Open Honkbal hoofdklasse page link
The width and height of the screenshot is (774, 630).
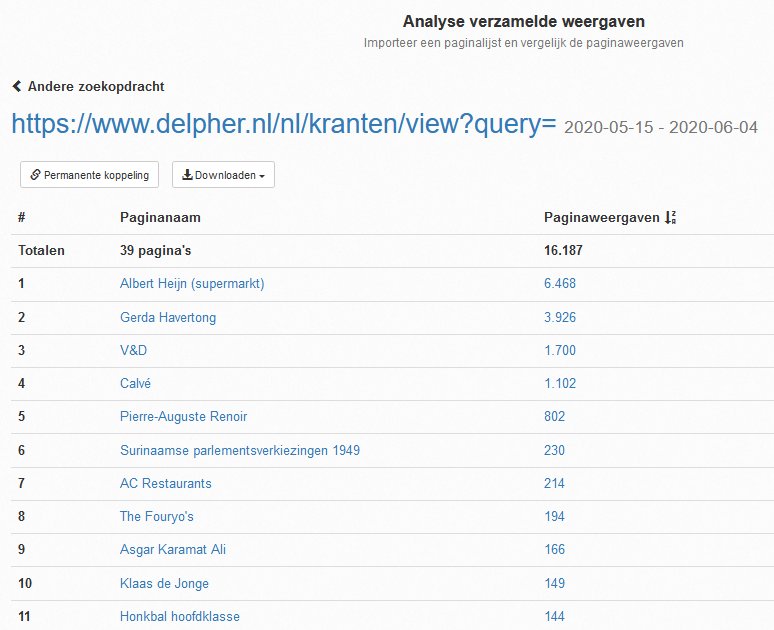tap(180, 617)
